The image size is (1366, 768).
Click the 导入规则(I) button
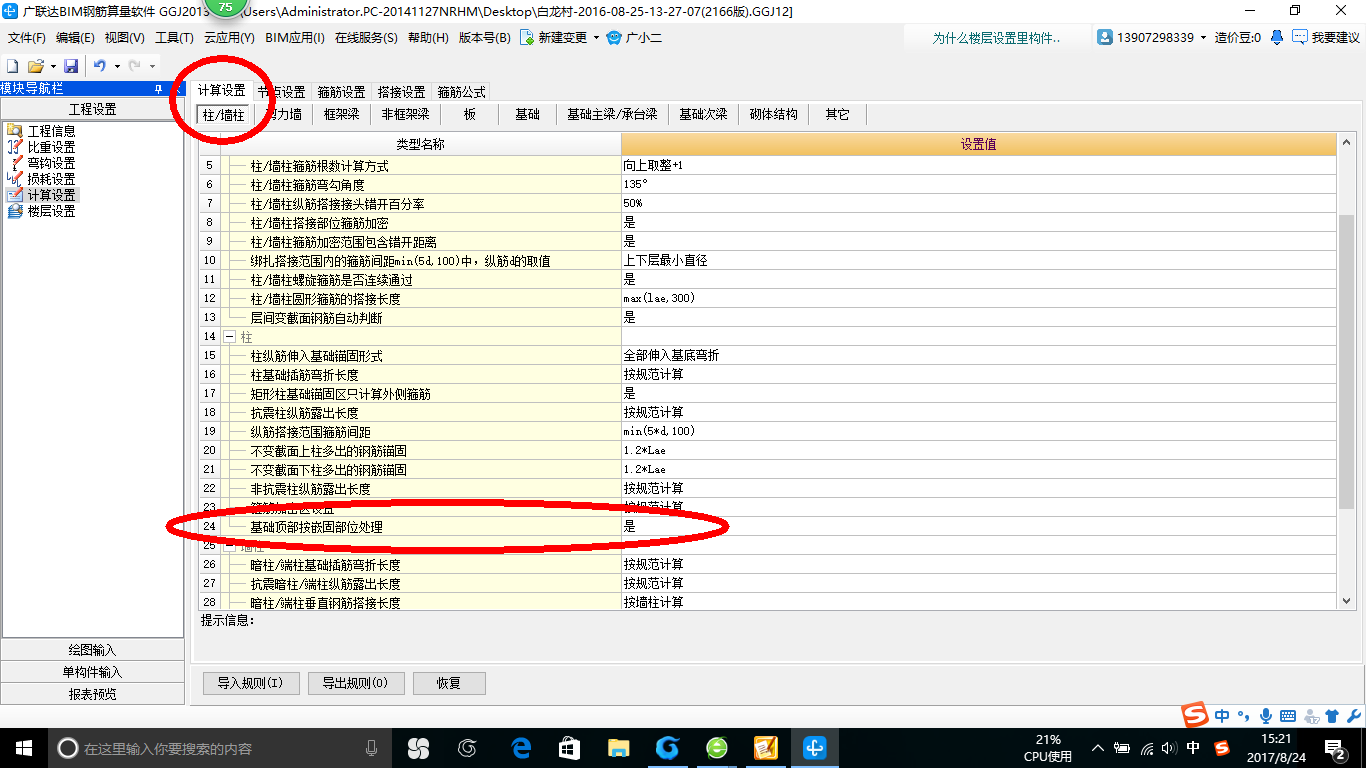pyautogui.click(x=250, y=684)
